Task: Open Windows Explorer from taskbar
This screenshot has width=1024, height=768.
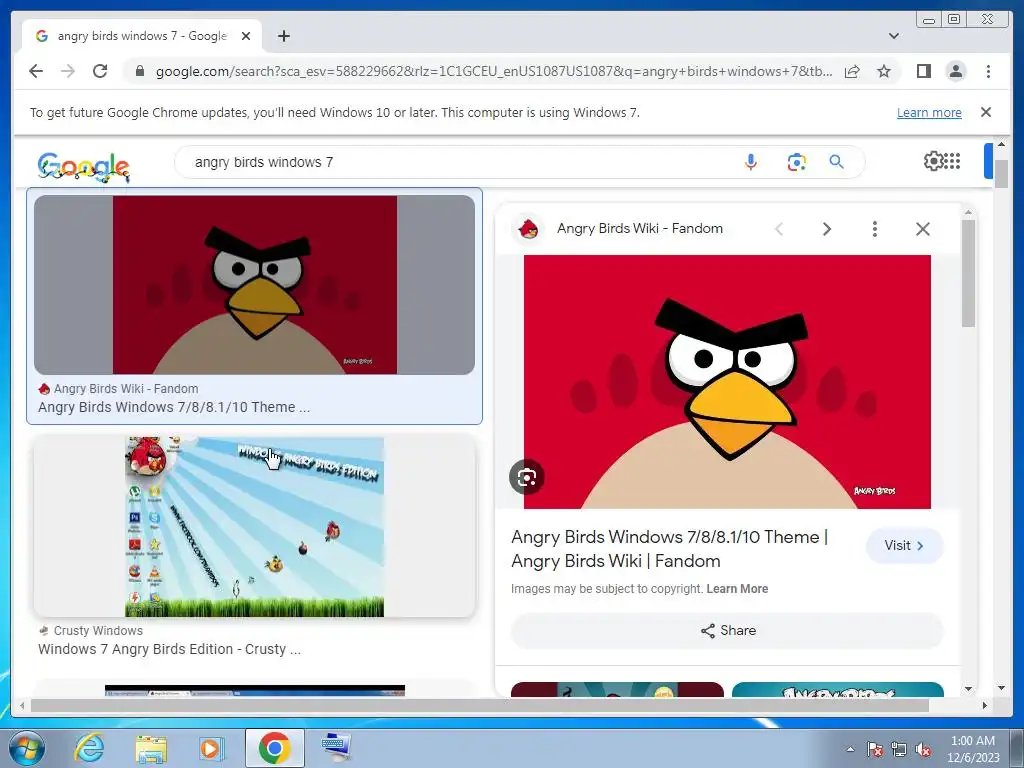Action: 151,748
